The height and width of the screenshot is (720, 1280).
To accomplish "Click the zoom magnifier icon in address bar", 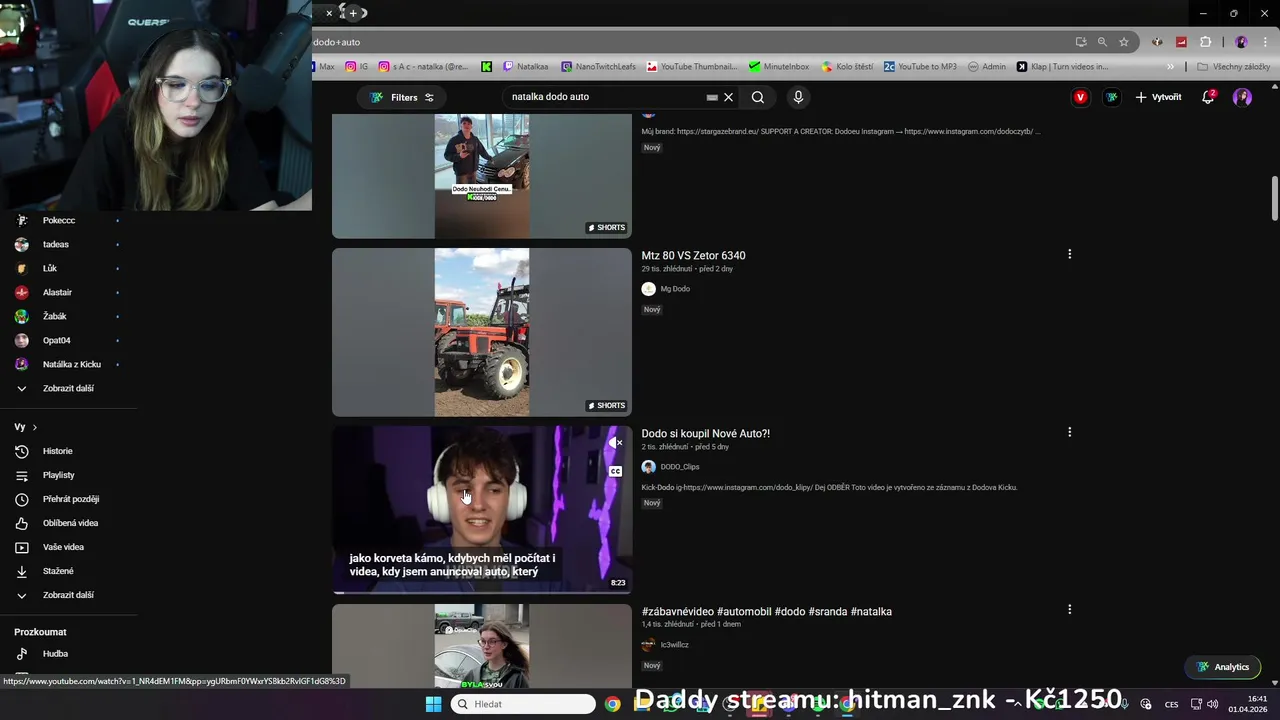I will [x=1102, y=42].
